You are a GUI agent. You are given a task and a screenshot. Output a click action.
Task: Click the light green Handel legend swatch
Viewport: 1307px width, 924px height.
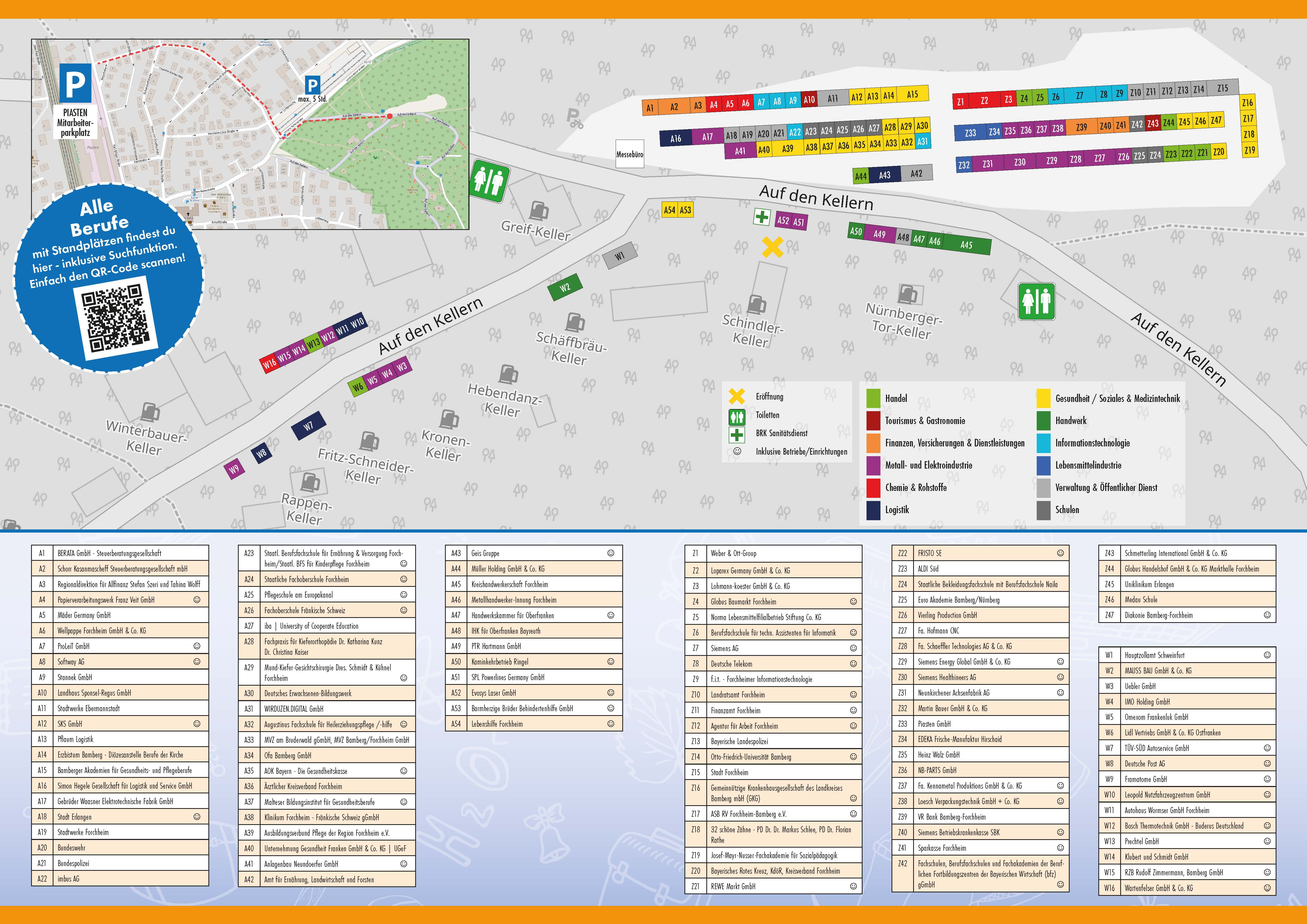point(873,398)
